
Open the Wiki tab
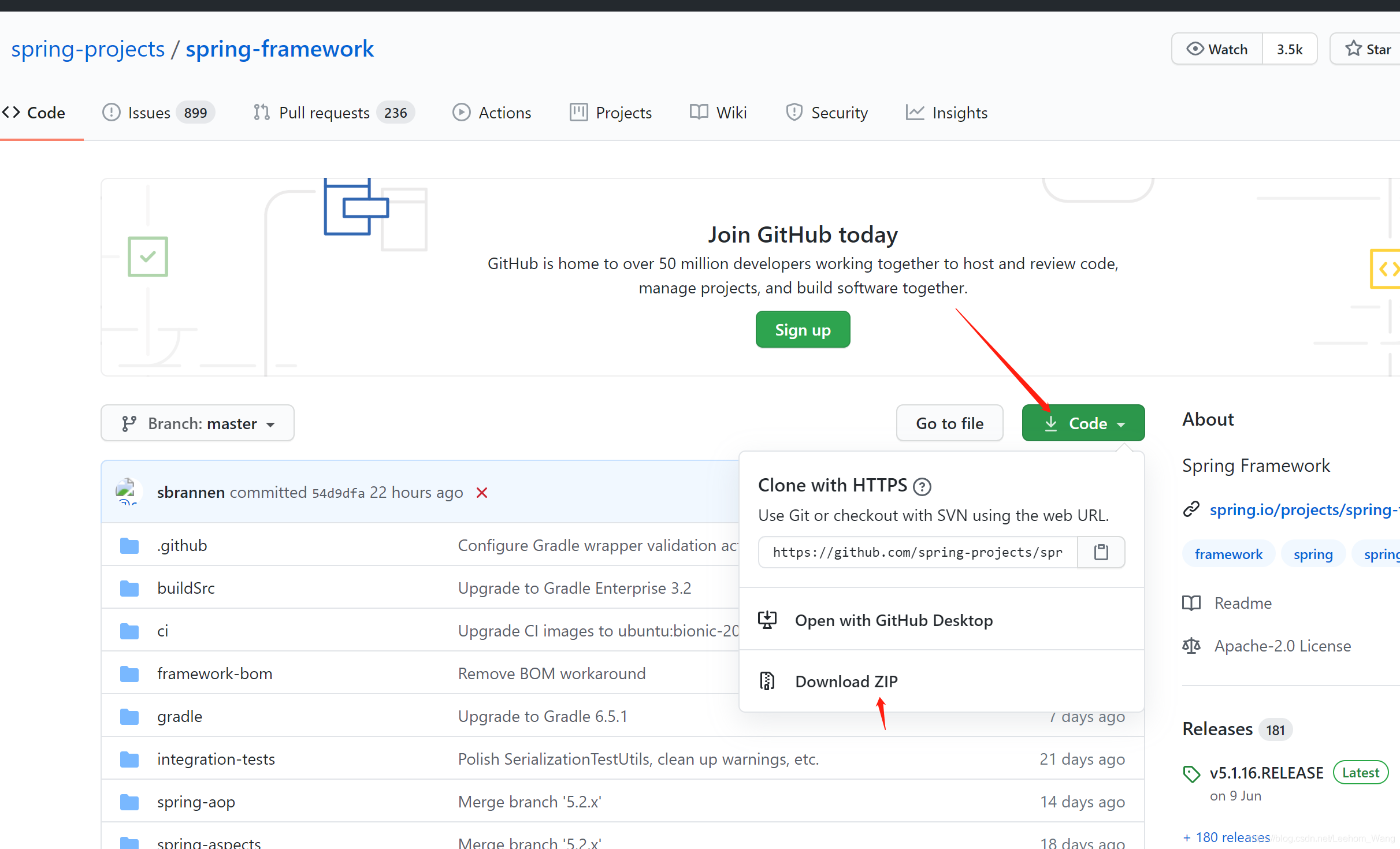tap(718, 113)
